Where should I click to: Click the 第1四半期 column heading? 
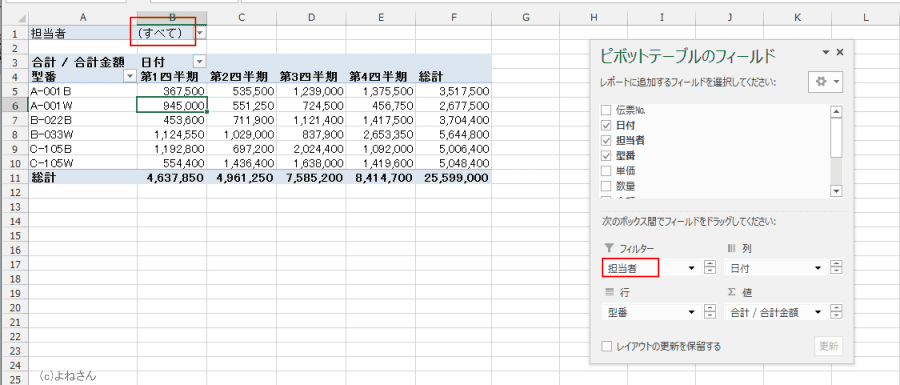(172, 76)
